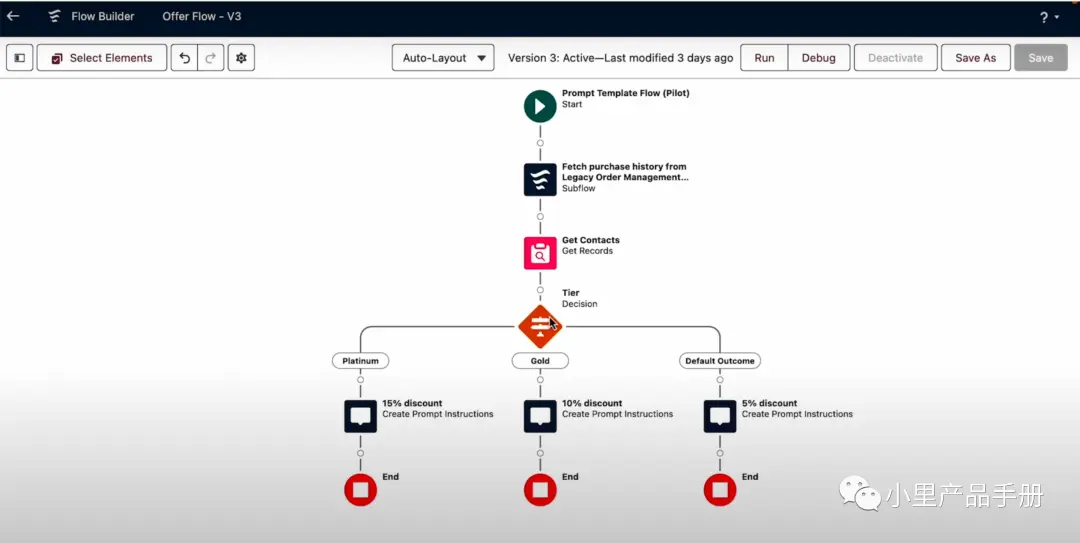
Task: Click the 'Flow Builder' app name text
Action: coord(103,16)
